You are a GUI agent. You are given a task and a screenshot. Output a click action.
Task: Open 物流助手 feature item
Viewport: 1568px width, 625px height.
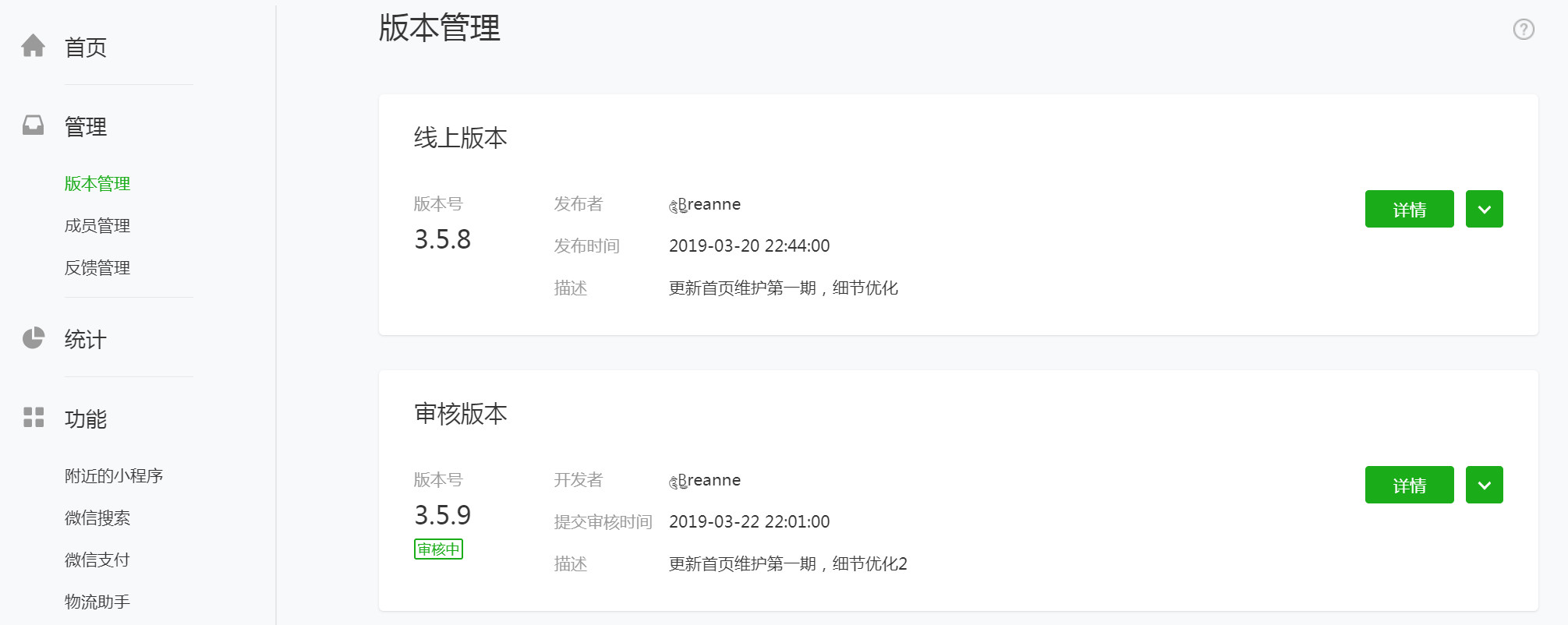[x=97, y=602]
